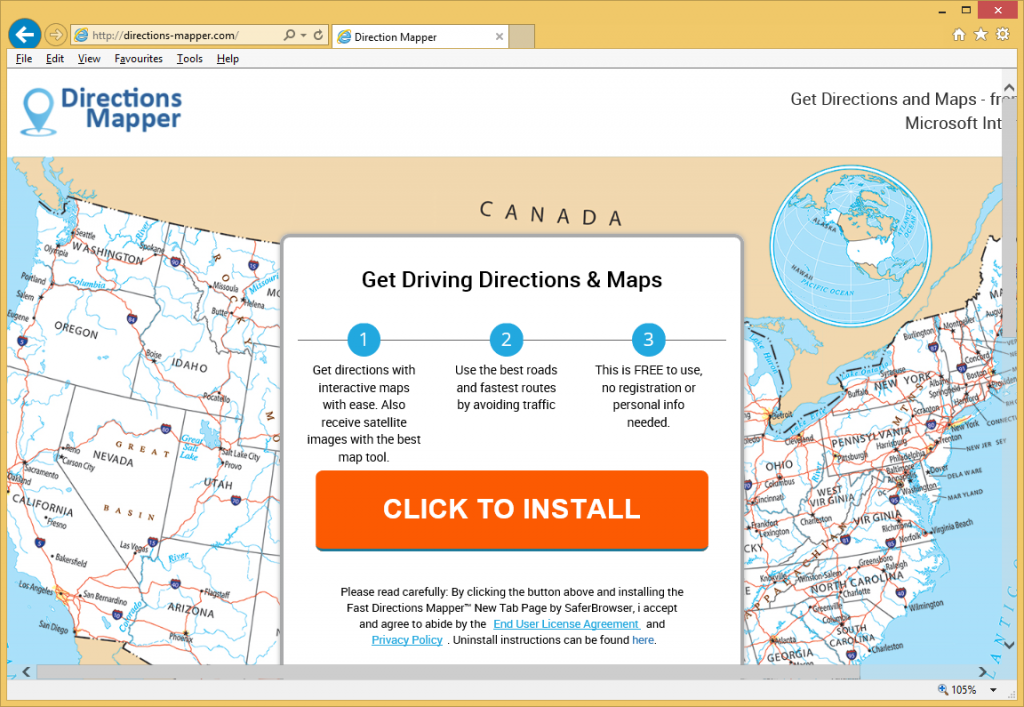
Task: Select the Direction Mapper tab
Action: pyautogui.click(x=420, y=37)
